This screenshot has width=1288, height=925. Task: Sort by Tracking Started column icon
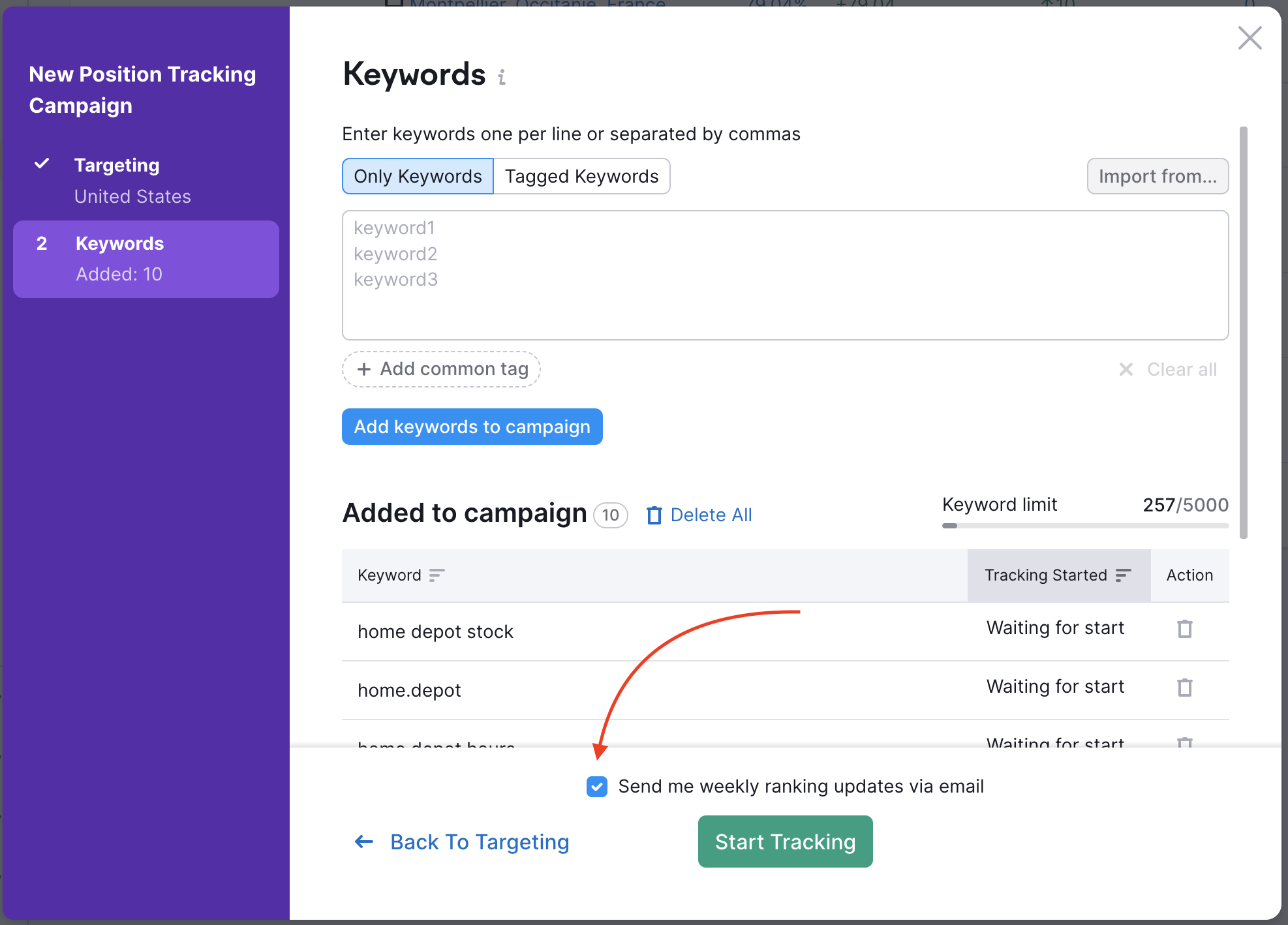coord(1123,575)
